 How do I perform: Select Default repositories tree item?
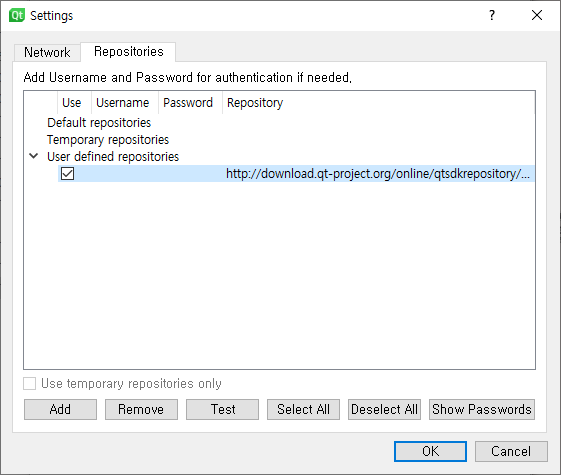click(x=99, y=123)
